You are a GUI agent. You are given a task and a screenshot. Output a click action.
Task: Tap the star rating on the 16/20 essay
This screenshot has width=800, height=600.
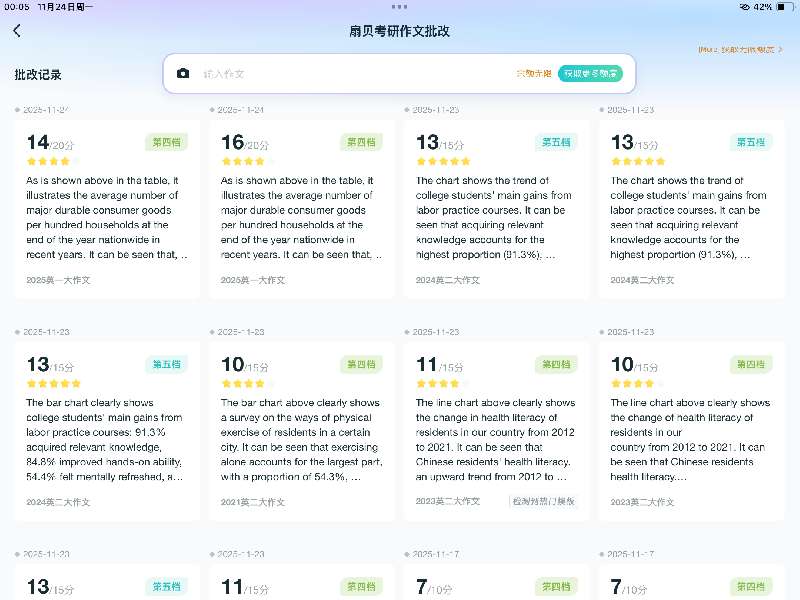tap(243, 161)
